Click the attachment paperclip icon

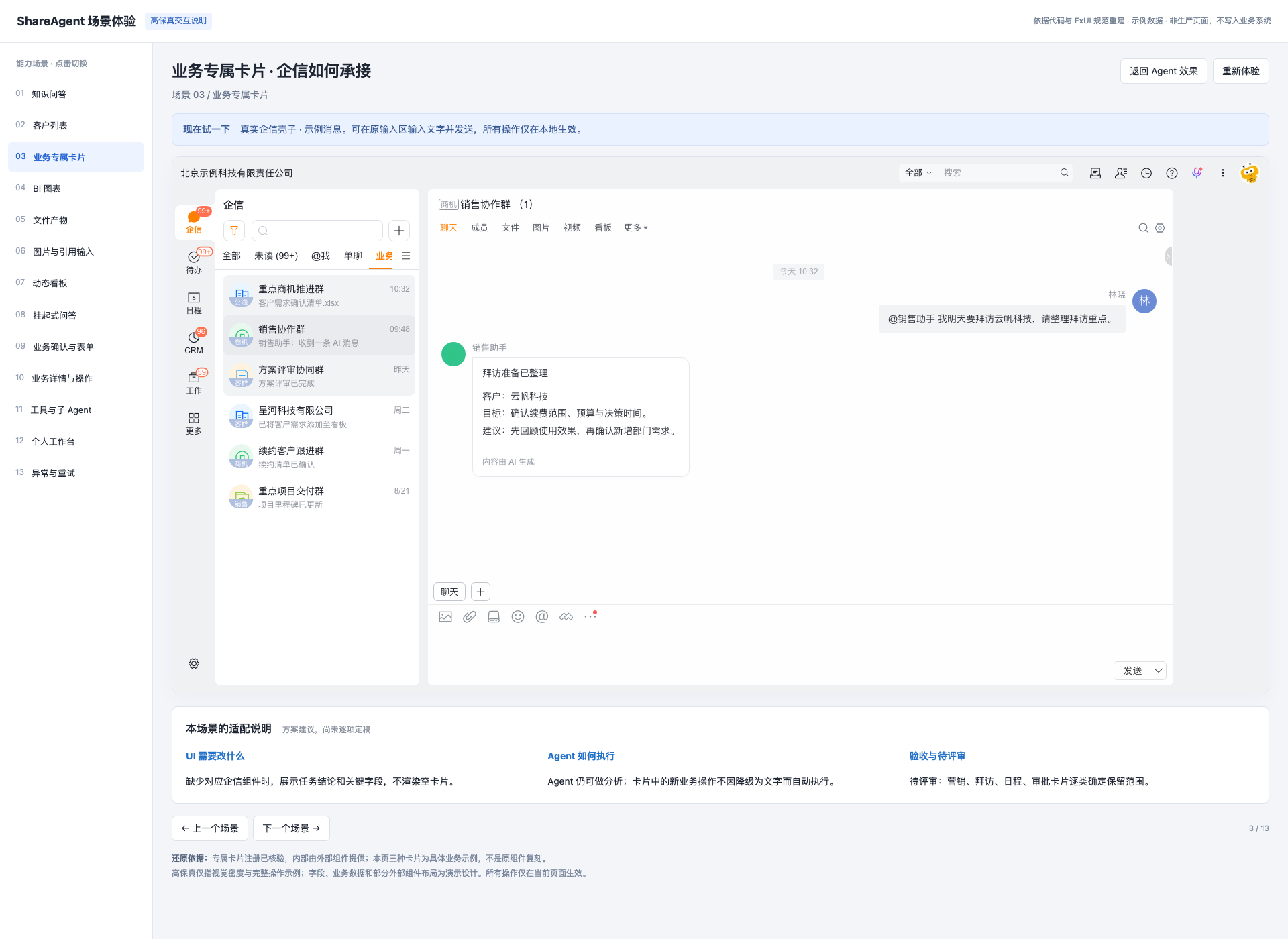click(470, 617)
